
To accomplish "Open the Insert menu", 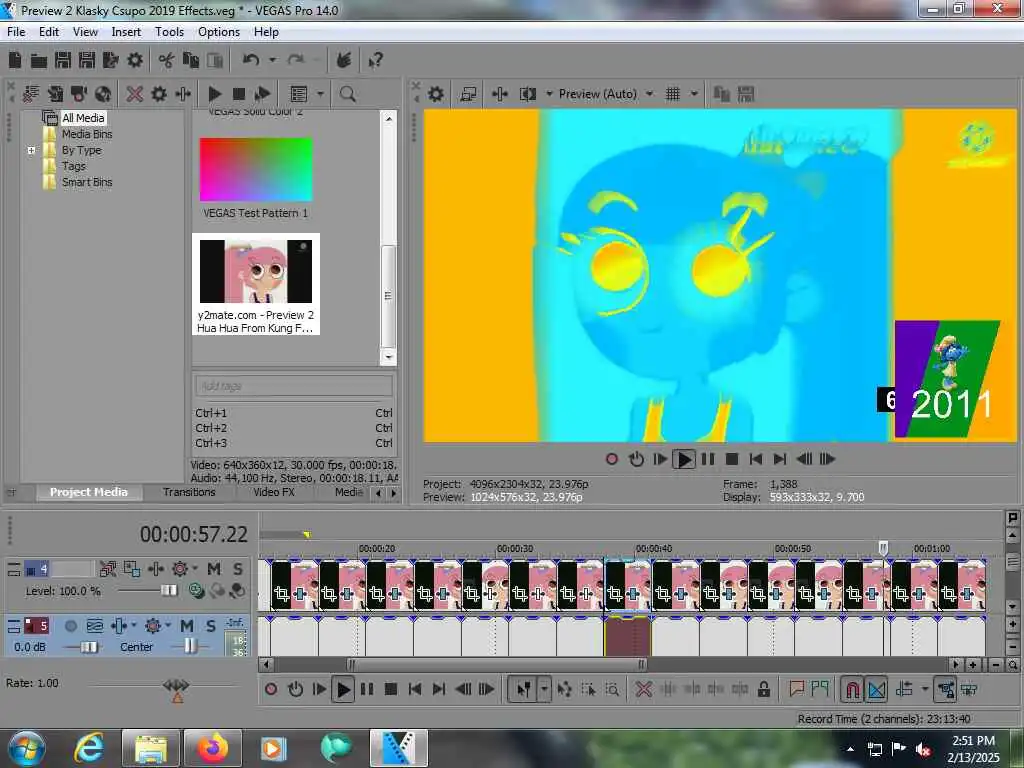I will pyautogui.click(x=126, y=32).
